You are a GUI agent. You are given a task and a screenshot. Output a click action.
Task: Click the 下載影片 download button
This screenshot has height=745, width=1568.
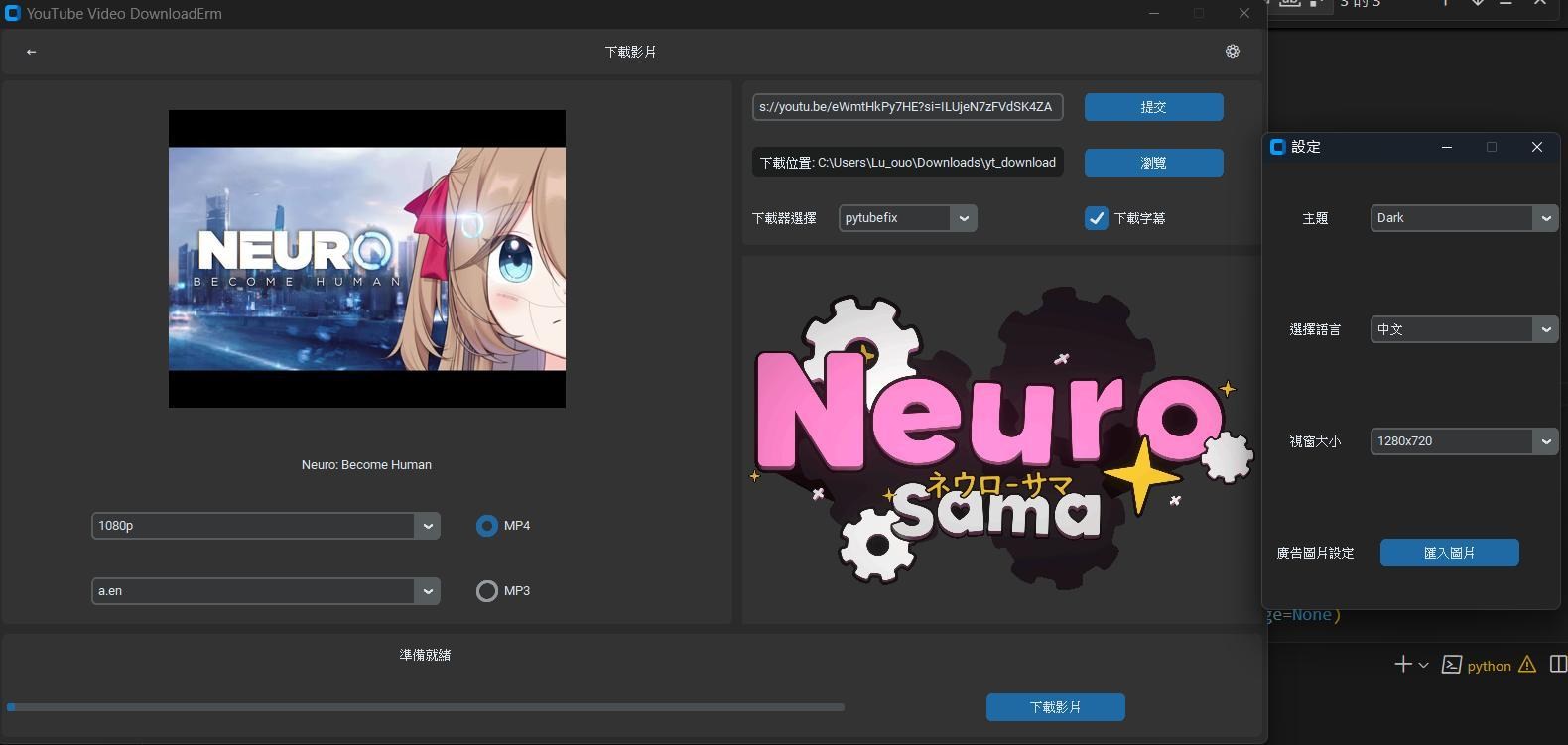[x=1055, y=707]
